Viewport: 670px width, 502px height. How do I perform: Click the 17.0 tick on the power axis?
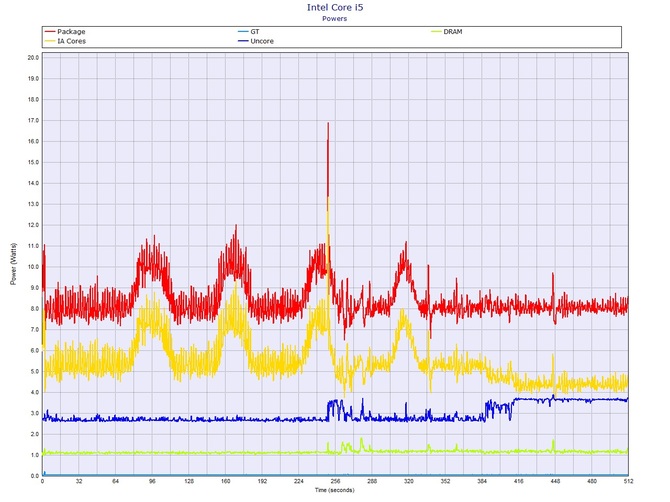coord(33,120)
